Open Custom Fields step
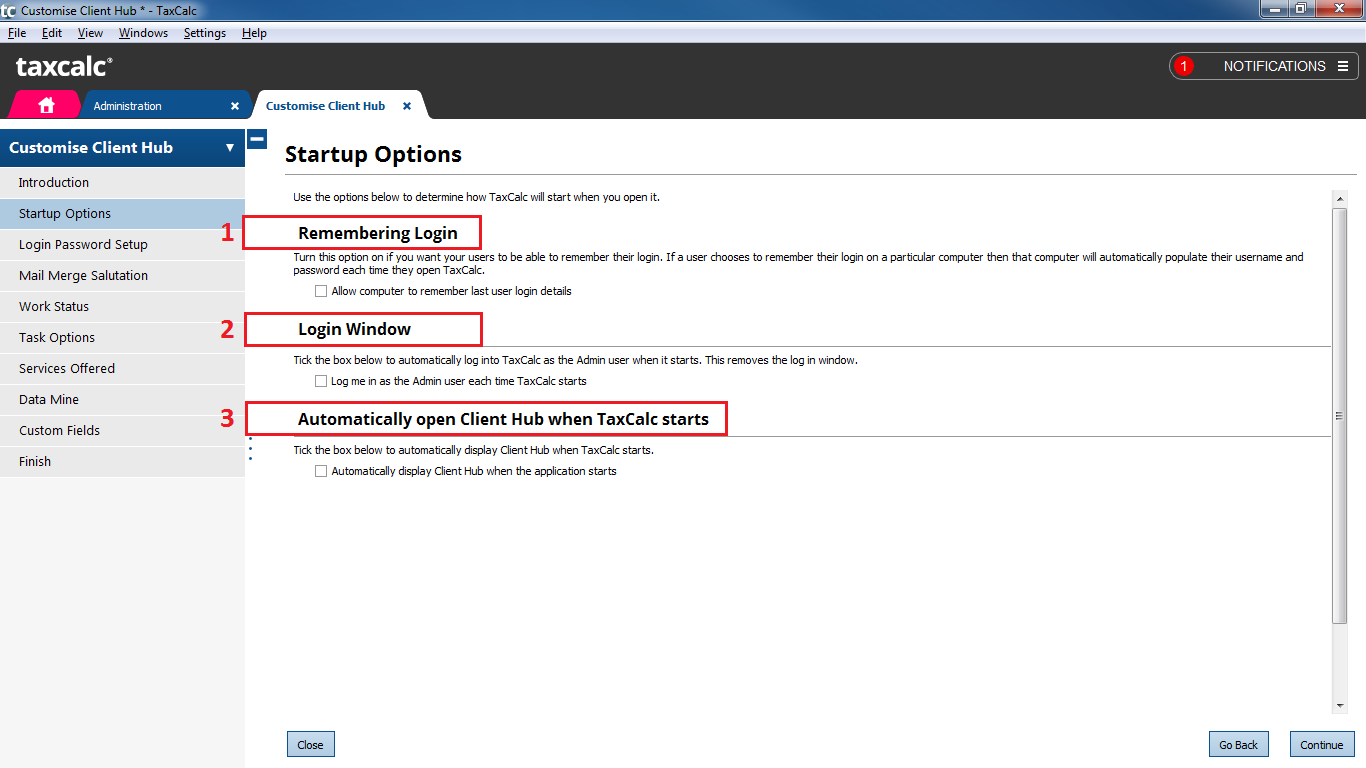 (x=122, y=431)
